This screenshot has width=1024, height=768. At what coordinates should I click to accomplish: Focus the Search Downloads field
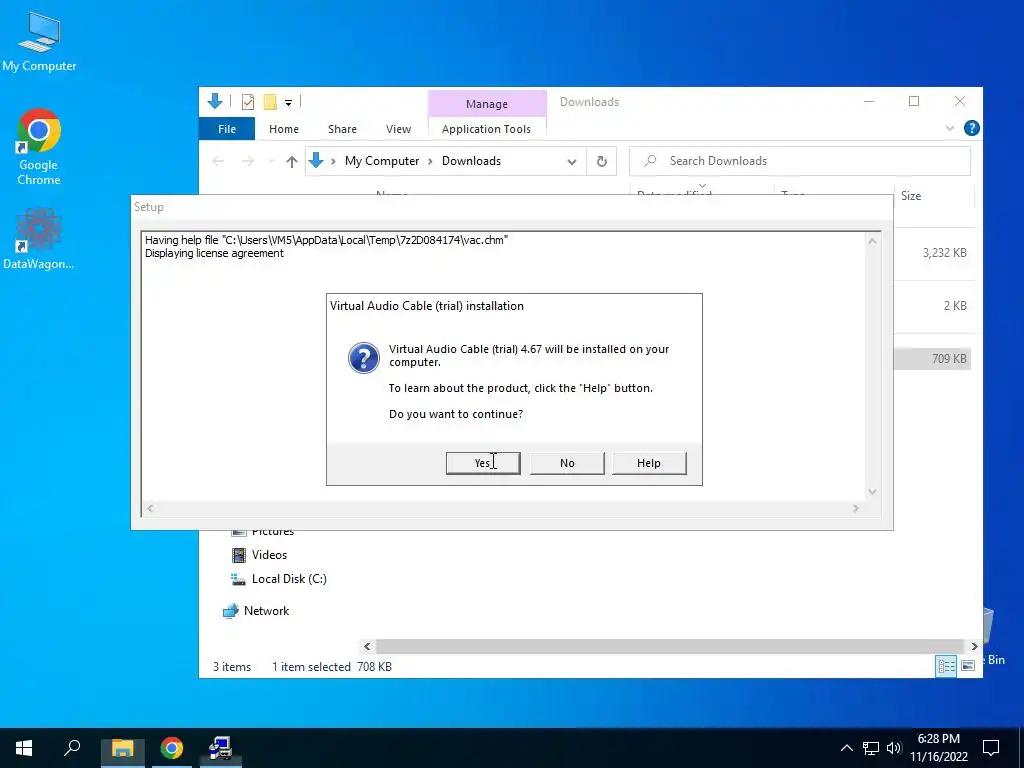[799, 161]
